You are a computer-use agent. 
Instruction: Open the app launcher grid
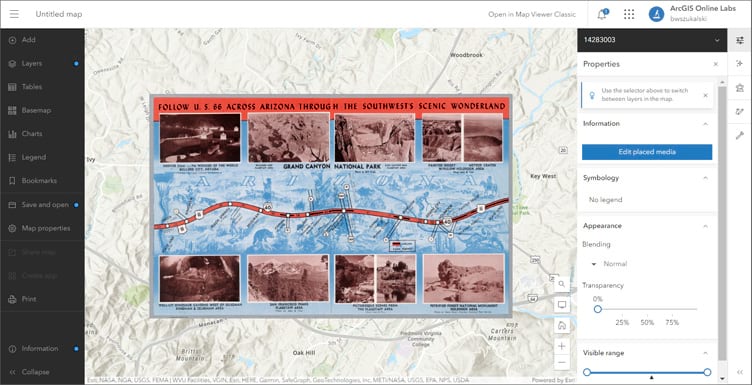pyautogui.click(x=629, y=14)
